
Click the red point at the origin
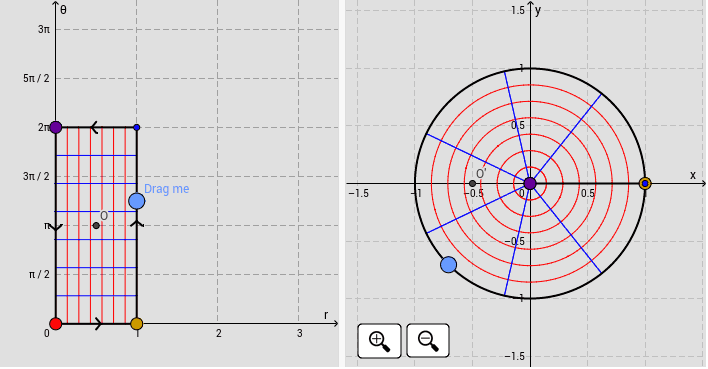(56, 323)
